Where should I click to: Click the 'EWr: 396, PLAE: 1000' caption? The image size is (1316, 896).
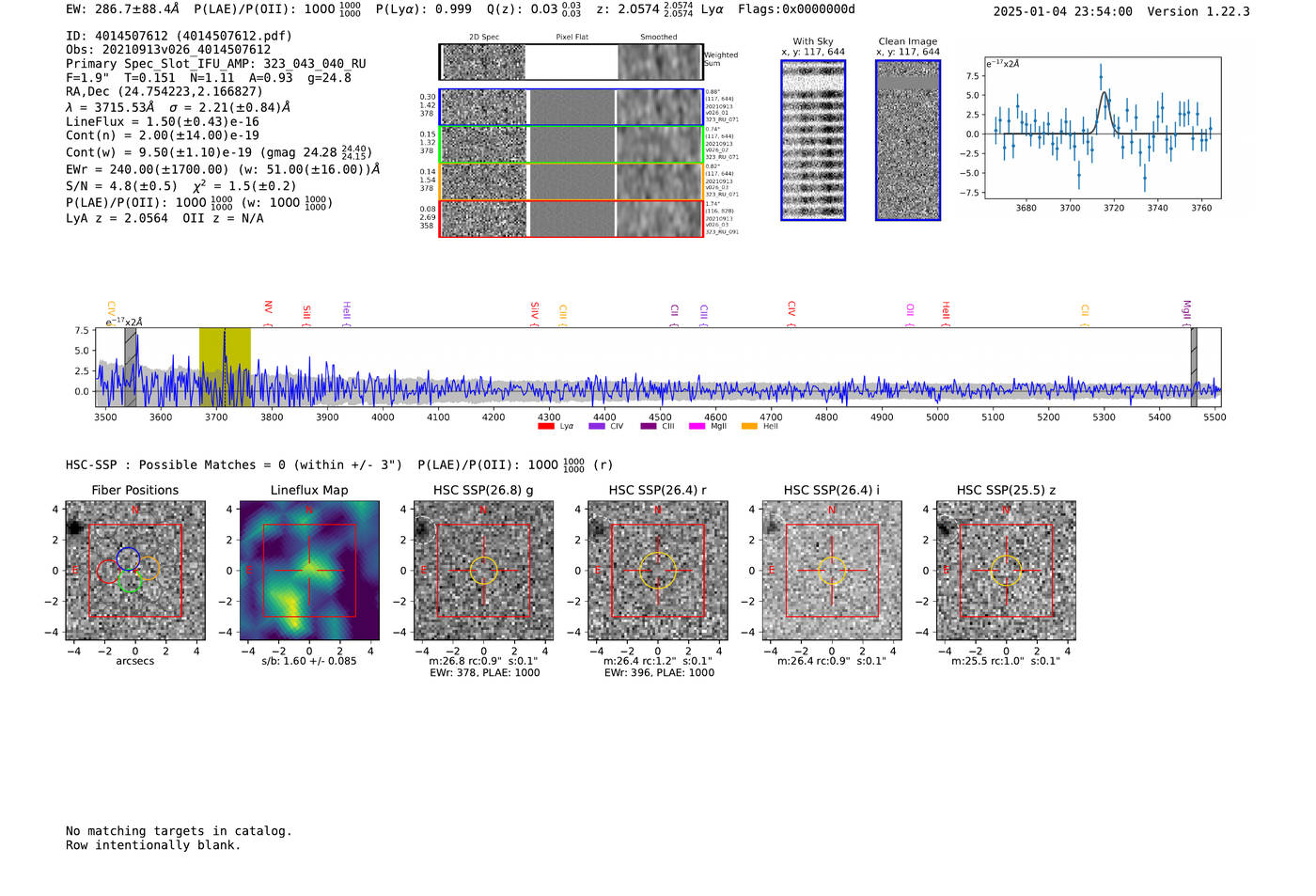[x=659, y=673]
